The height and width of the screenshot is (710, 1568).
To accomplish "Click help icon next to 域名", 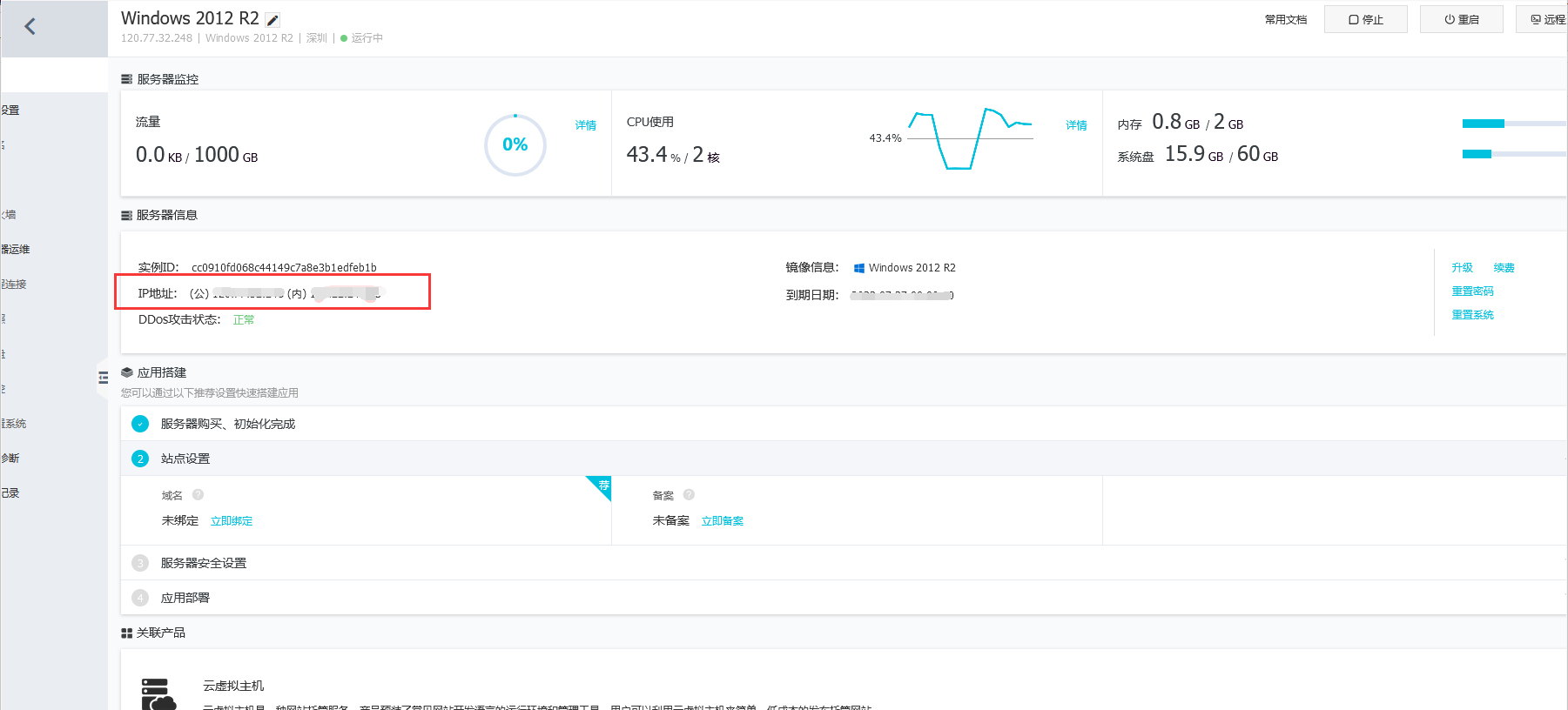I will tap(198, 495).
